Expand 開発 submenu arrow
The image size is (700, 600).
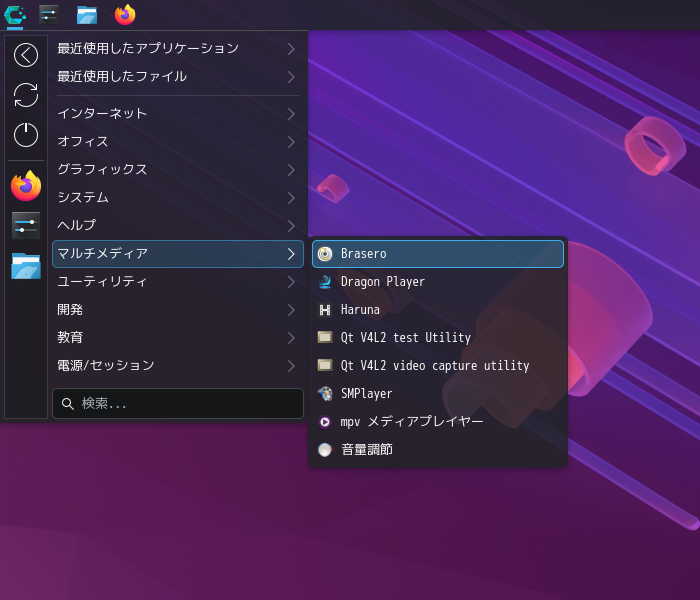click(x=291, y=310)
